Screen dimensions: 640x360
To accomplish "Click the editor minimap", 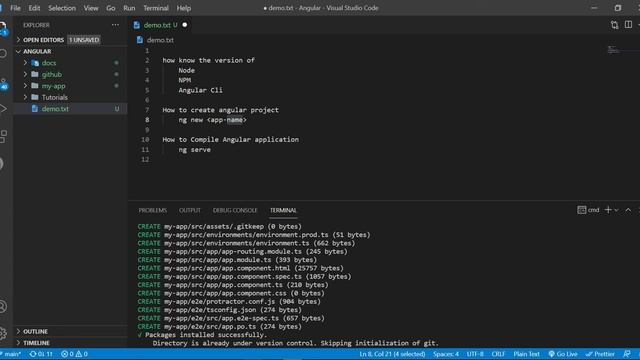I will 613,50.
